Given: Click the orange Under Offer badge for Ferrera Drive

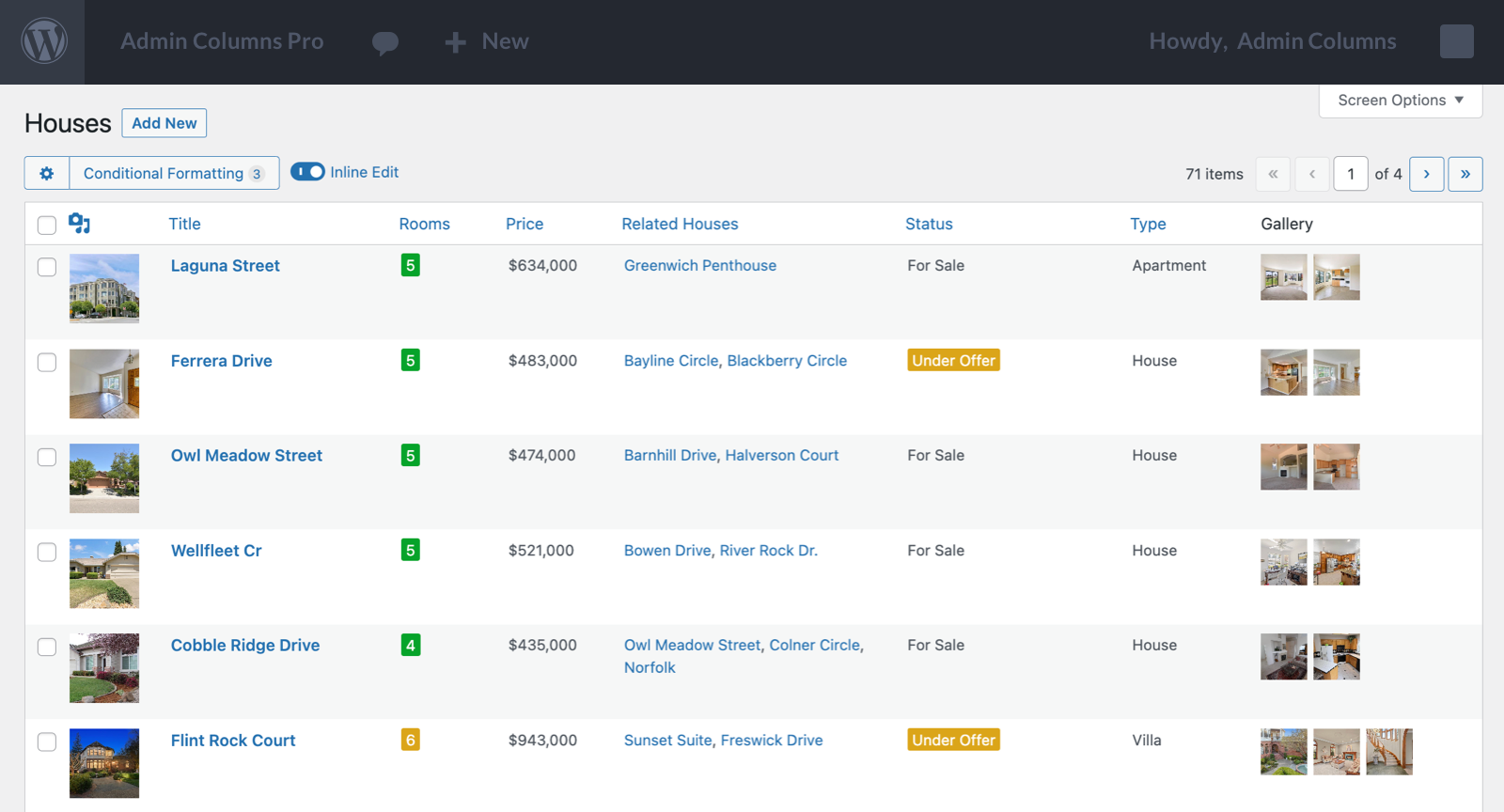Looking at the screenshot, I should pyautogui.click(x=953, y=361).
